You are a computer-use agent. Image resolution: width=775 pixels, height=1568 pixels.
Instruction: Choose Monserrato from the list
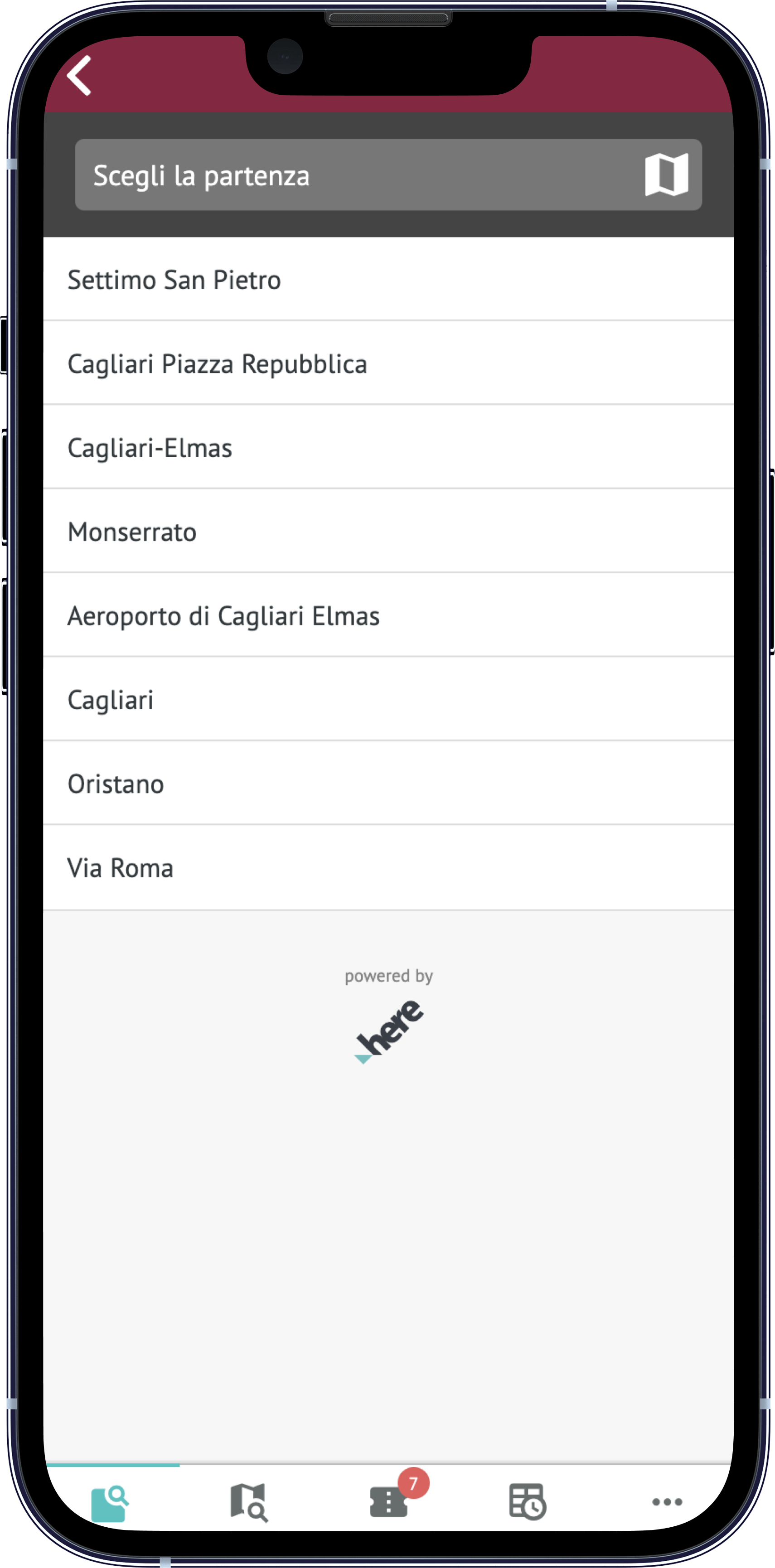click(x=388, y=532)
